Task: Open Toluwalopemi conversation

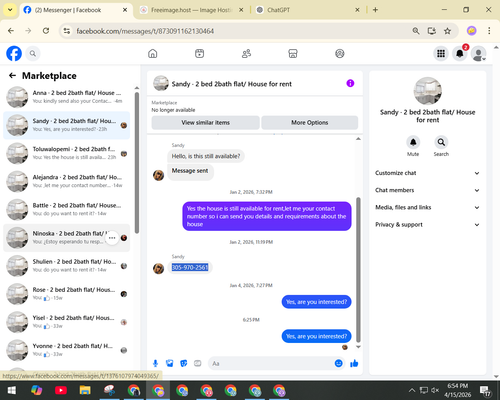Action: click(x=67, y=153)
